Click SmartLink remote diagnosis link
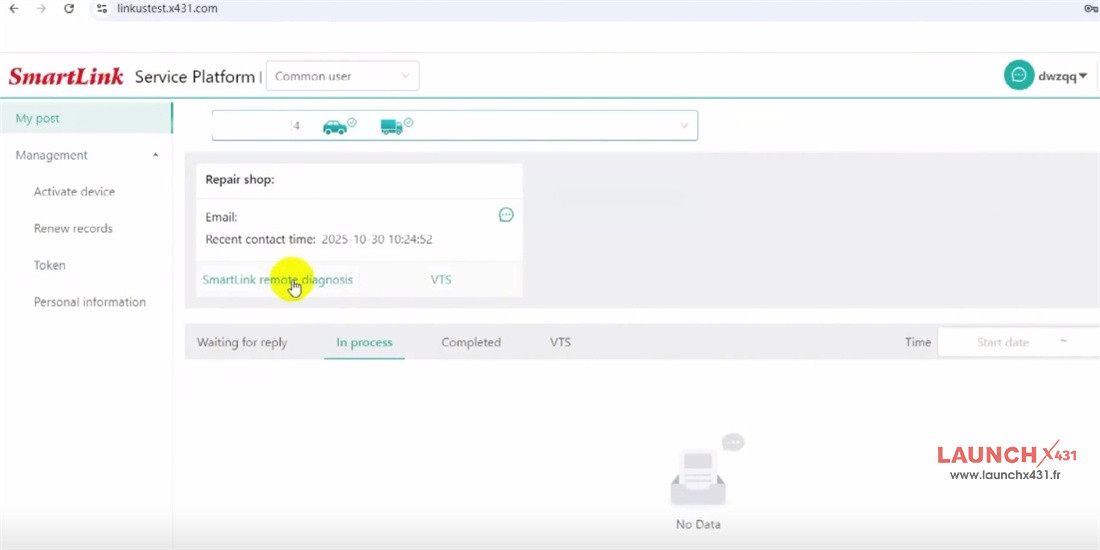Viewport: 1100px width, 550px height. point(277,279)
